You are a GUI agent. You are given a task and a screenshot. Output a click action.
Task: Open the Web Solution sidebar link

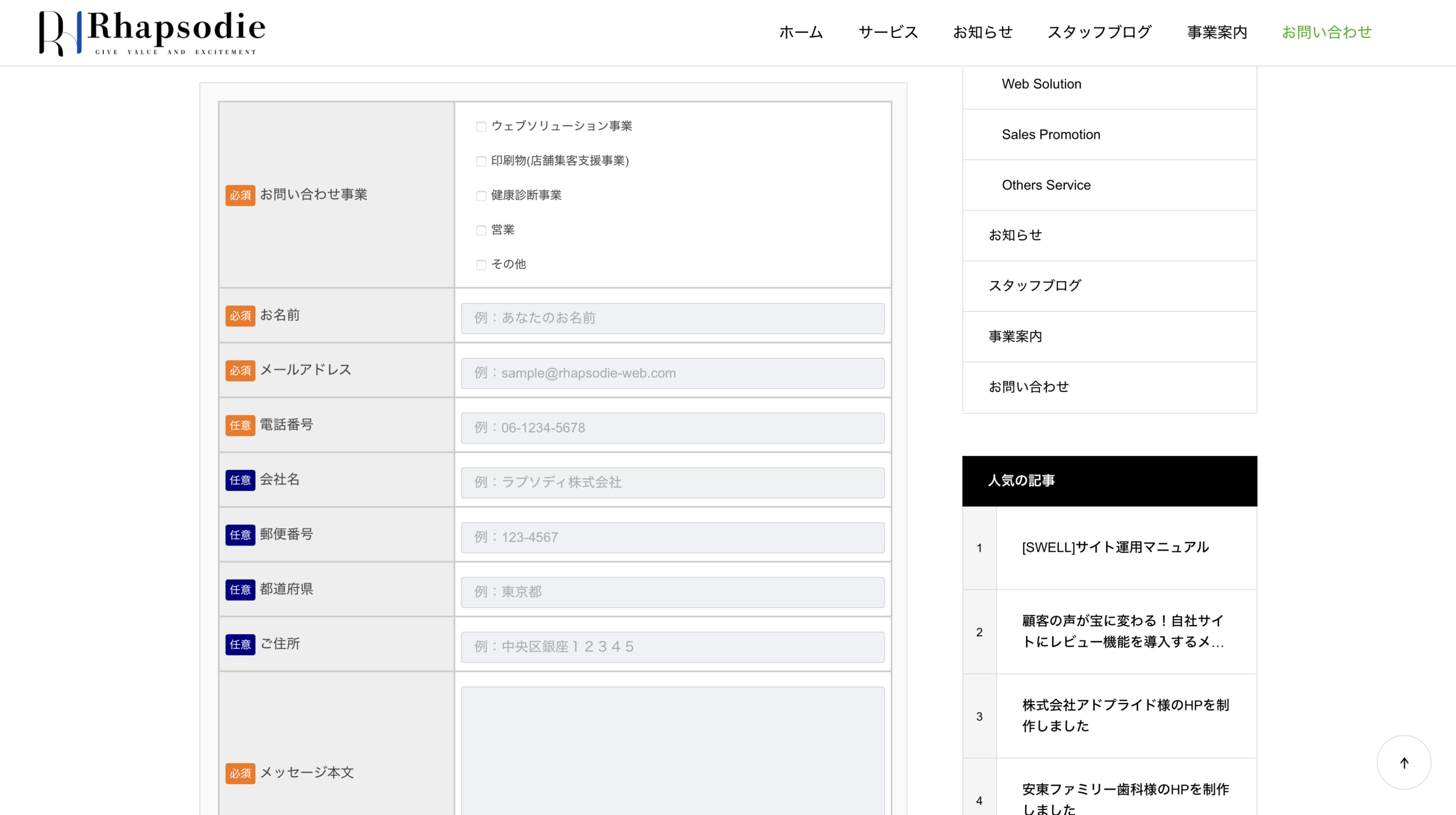coord(1041,84)
